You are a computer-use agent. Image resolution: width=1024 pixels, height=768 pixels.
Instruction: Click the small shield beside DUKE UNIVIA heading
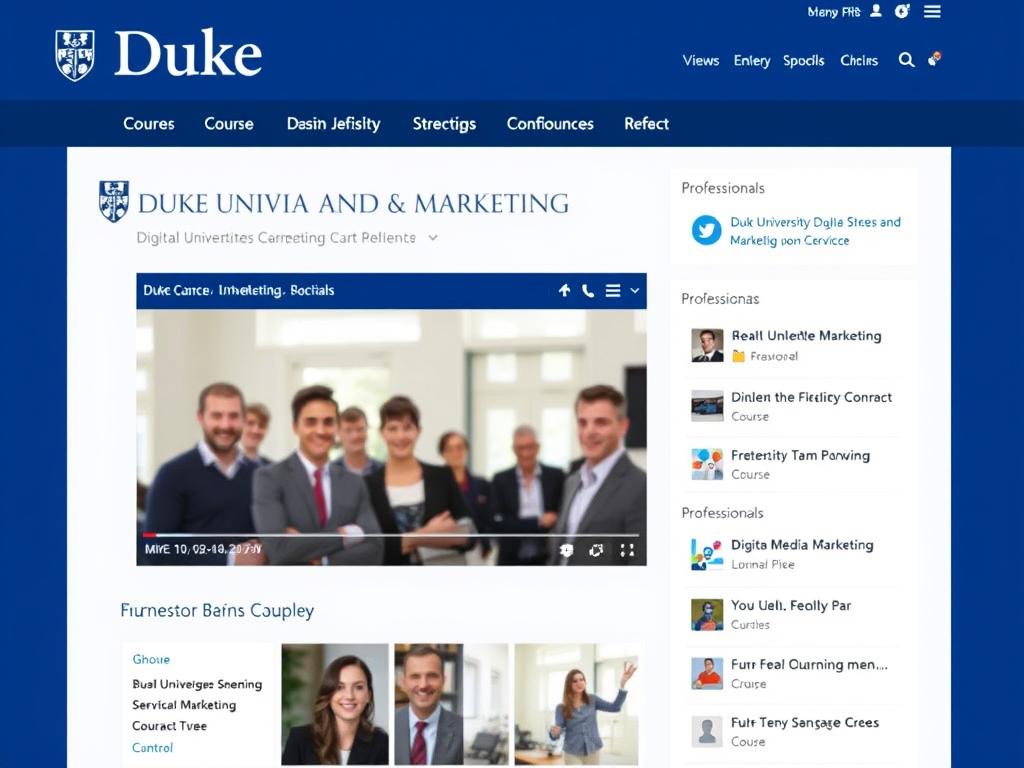[114, 201]
